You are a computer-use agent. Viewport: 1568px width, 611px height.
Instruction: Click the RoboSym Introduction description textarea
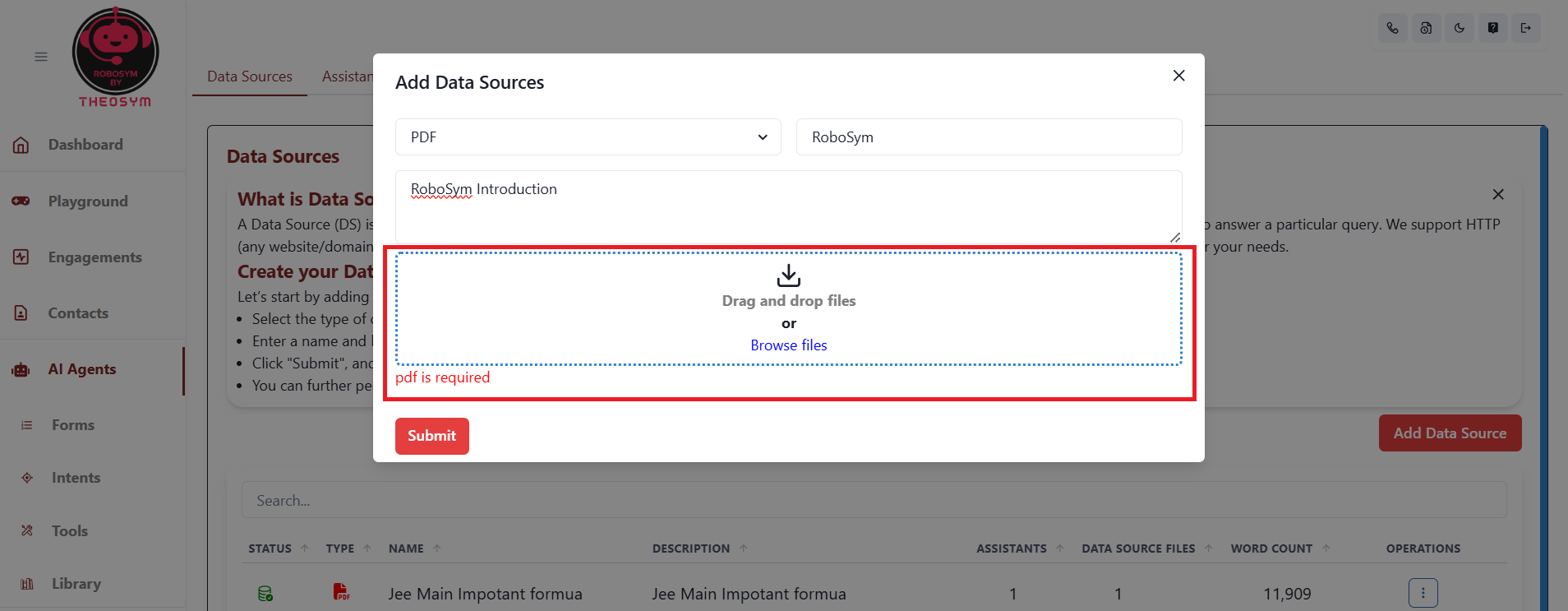[x=789, y=206]
